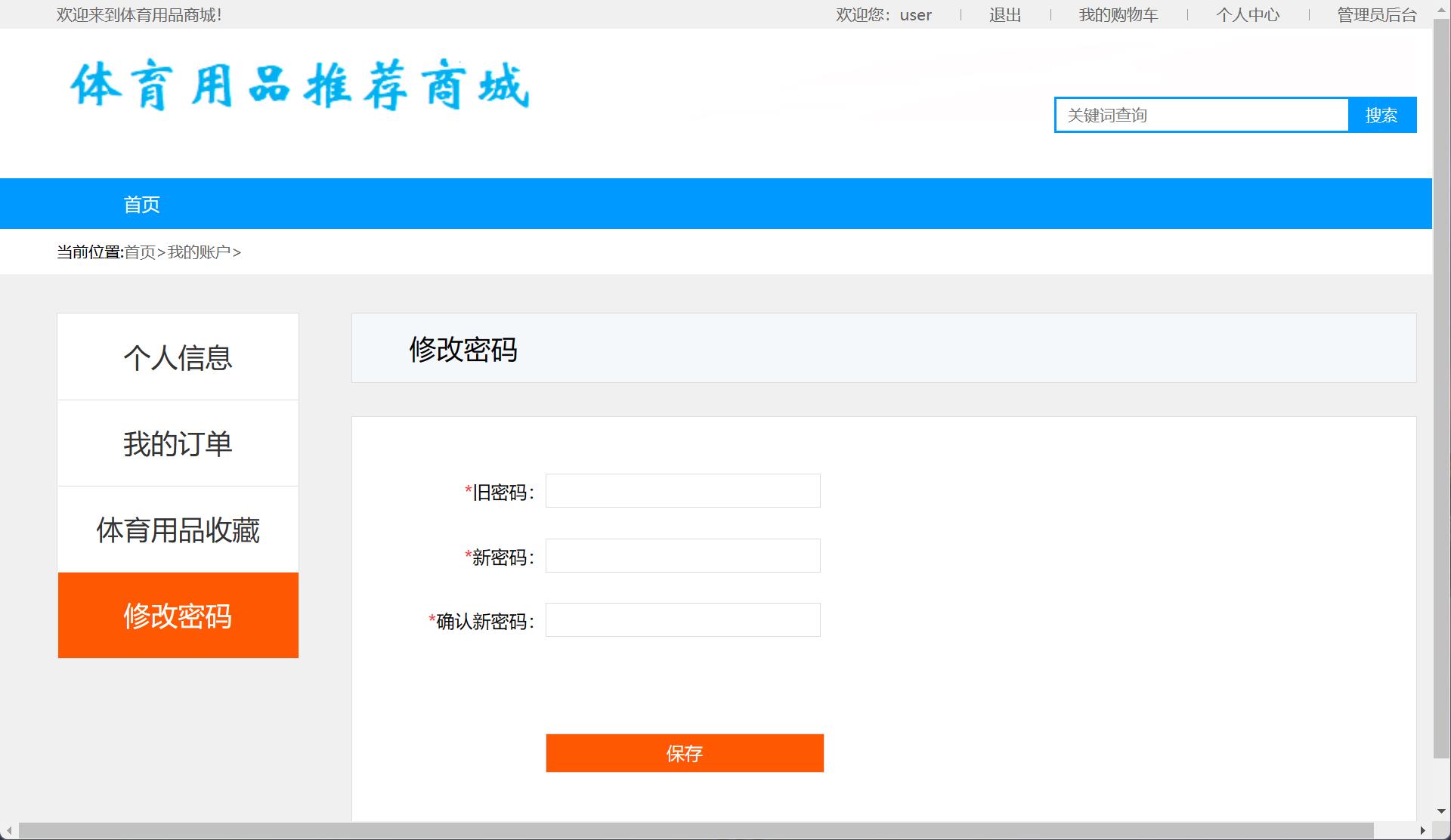
Task: View 体育用品收藏 favorites section
Action: pyautogui.click(x=177, y=530)
